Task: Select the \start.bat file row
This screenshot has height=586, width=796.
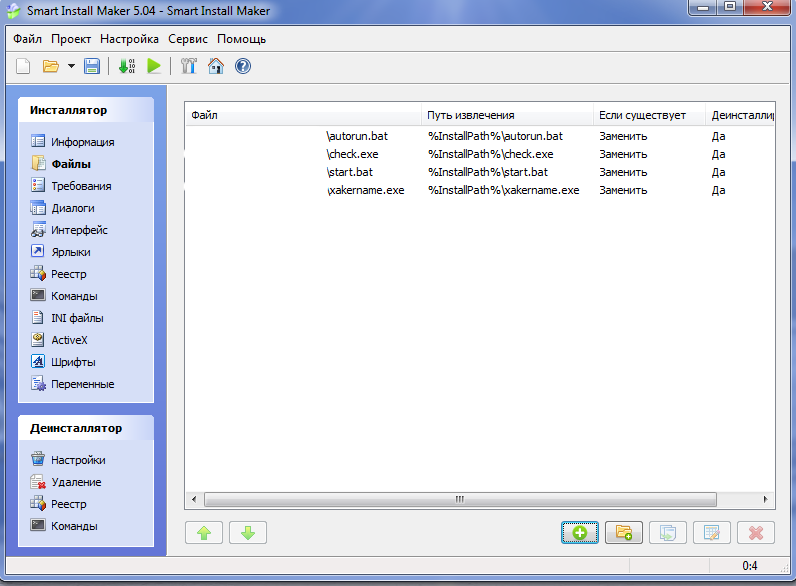Action: pos(479,172)
